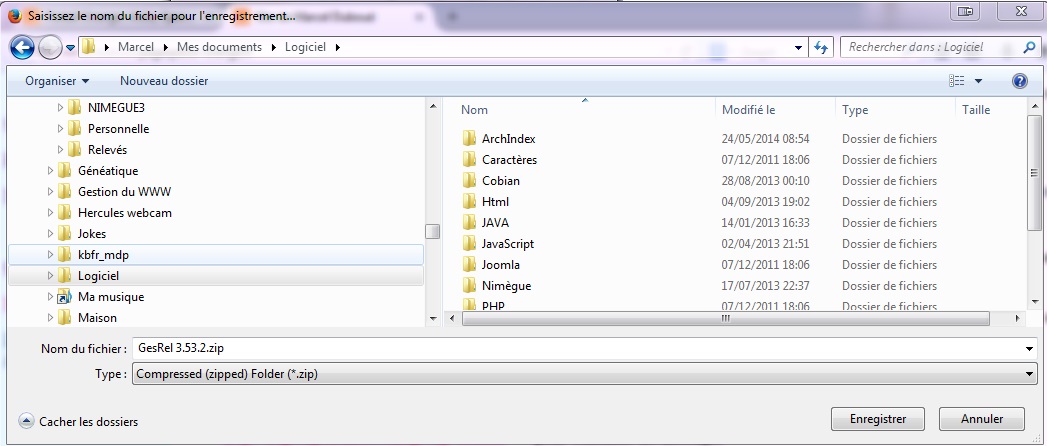Expand the NIMEGUE3 tree folder

click(x=60, y=107)
